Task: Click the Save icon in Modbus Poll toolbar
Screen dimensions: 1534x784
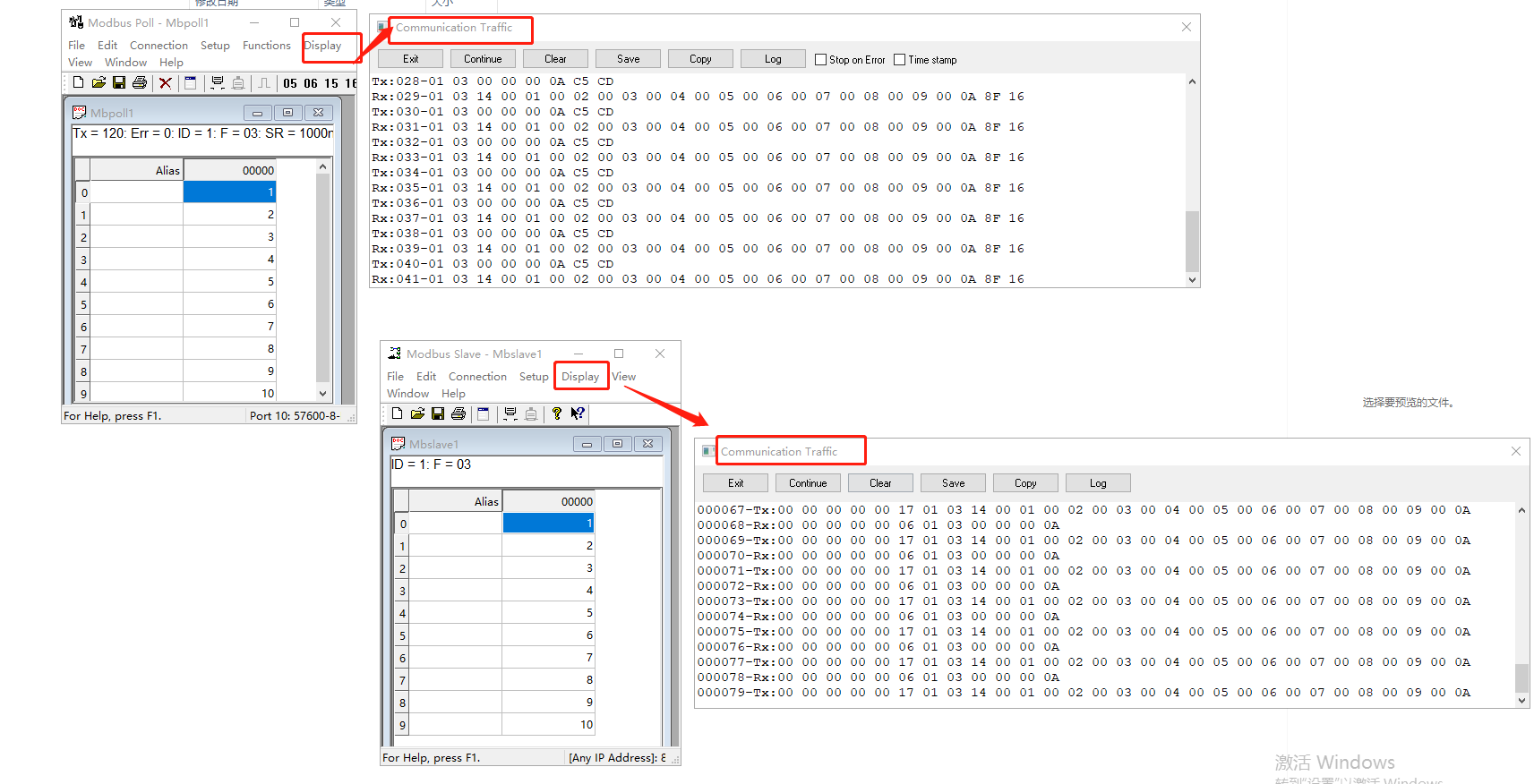Action: click(x=119, y=83)
